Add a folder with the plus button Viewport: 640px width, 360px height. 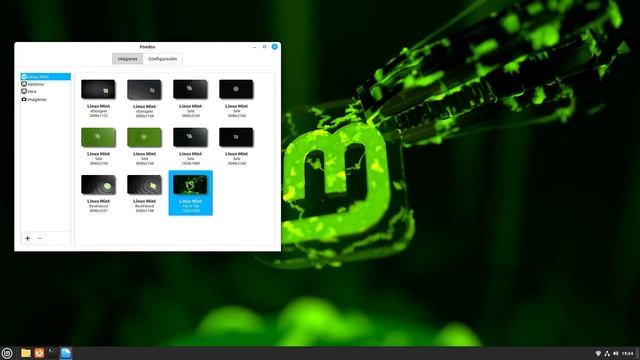click(x=27, y=238)
